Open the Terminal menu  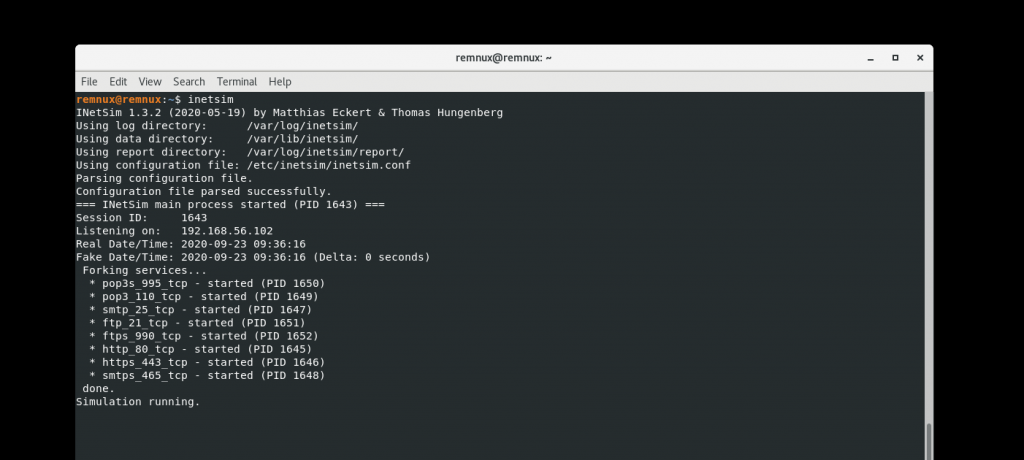[x=236, y=82]
